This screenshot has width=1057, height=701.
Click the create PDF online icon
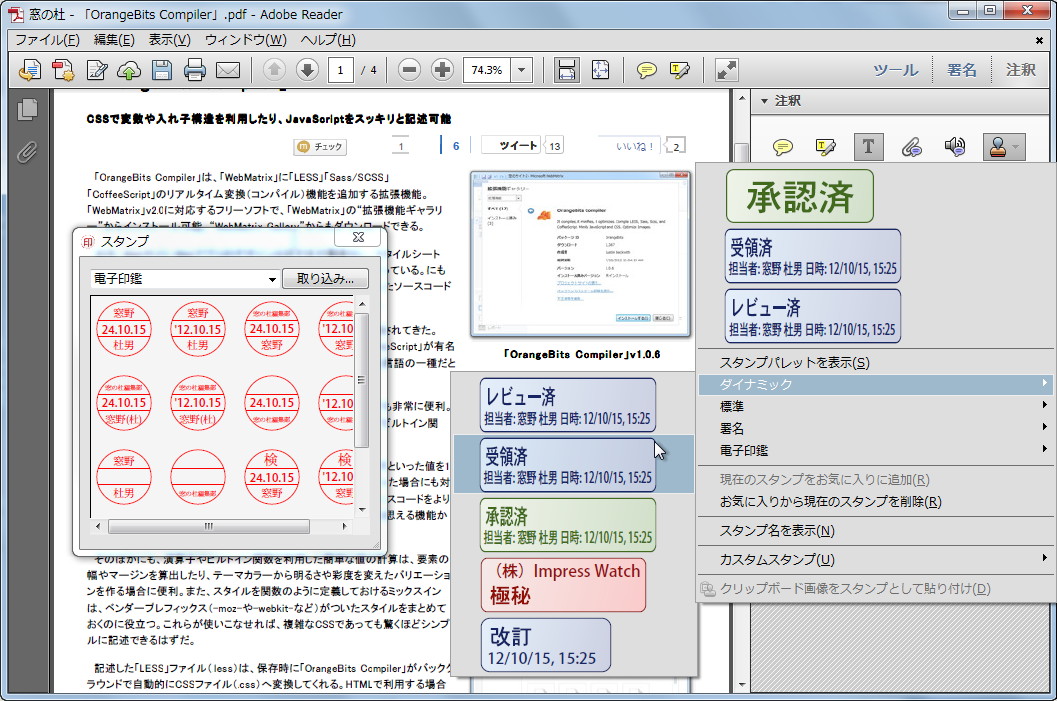click(x=30, y=69)
